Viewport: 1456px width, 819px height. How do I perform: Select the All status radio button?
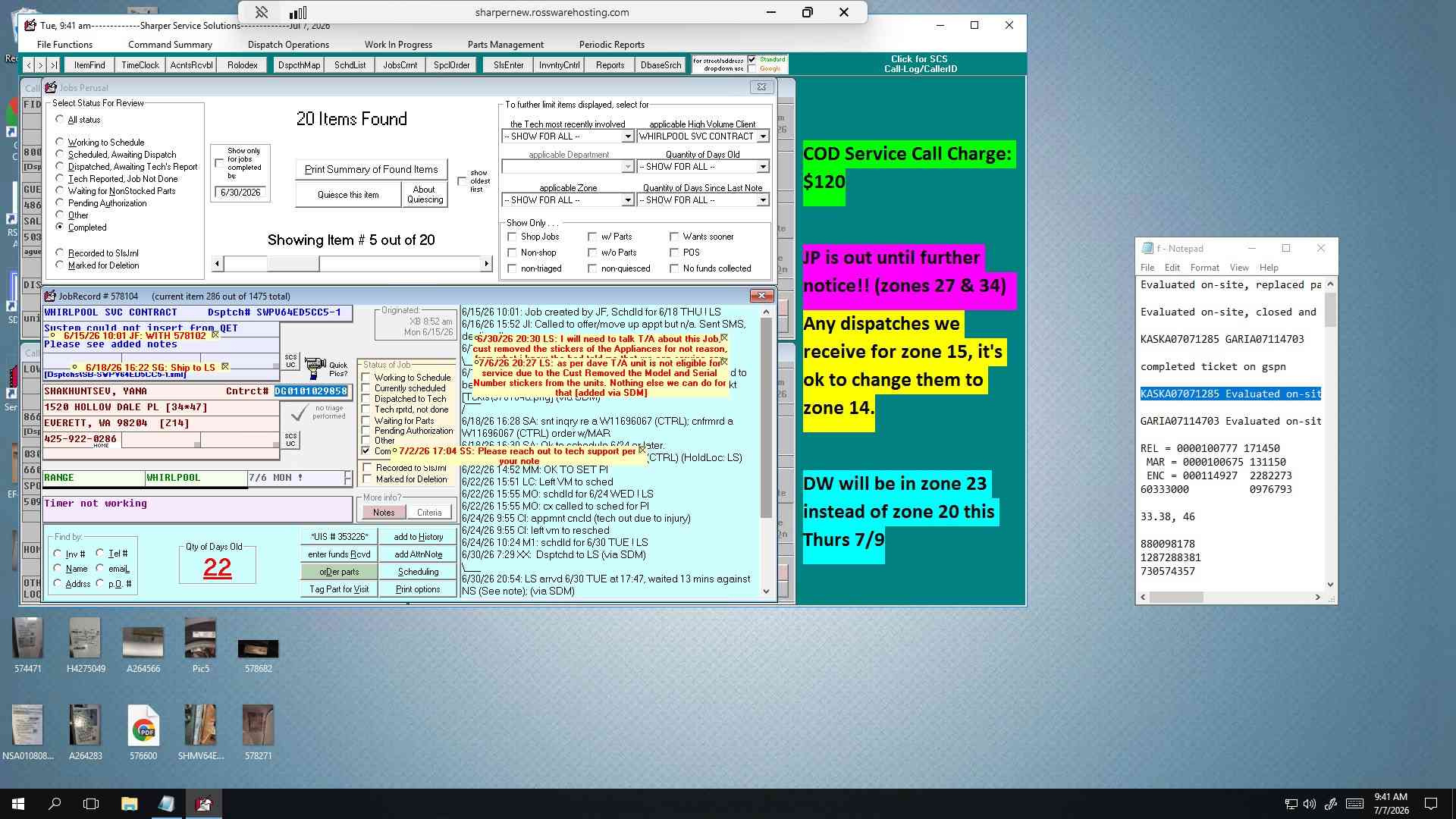pos(60,119)
